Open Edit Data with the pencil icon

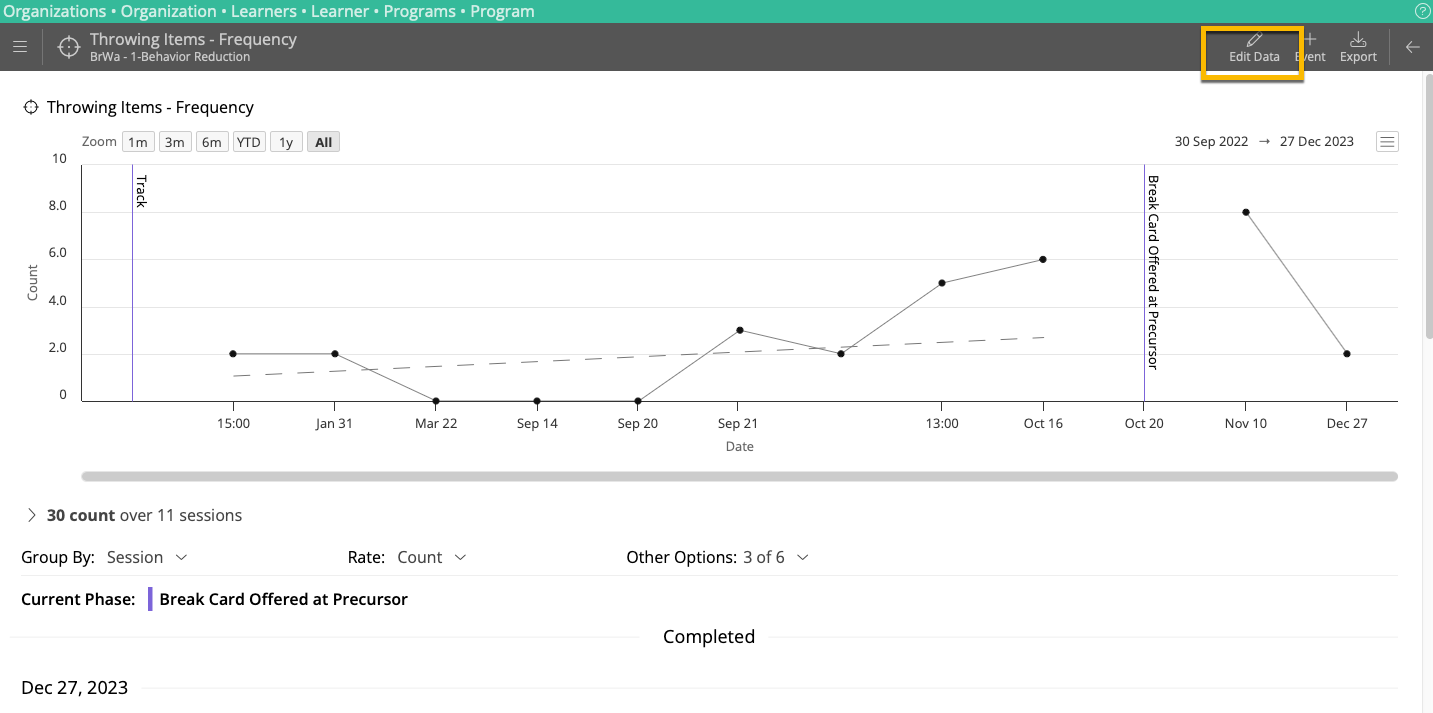click(1252, 47)
